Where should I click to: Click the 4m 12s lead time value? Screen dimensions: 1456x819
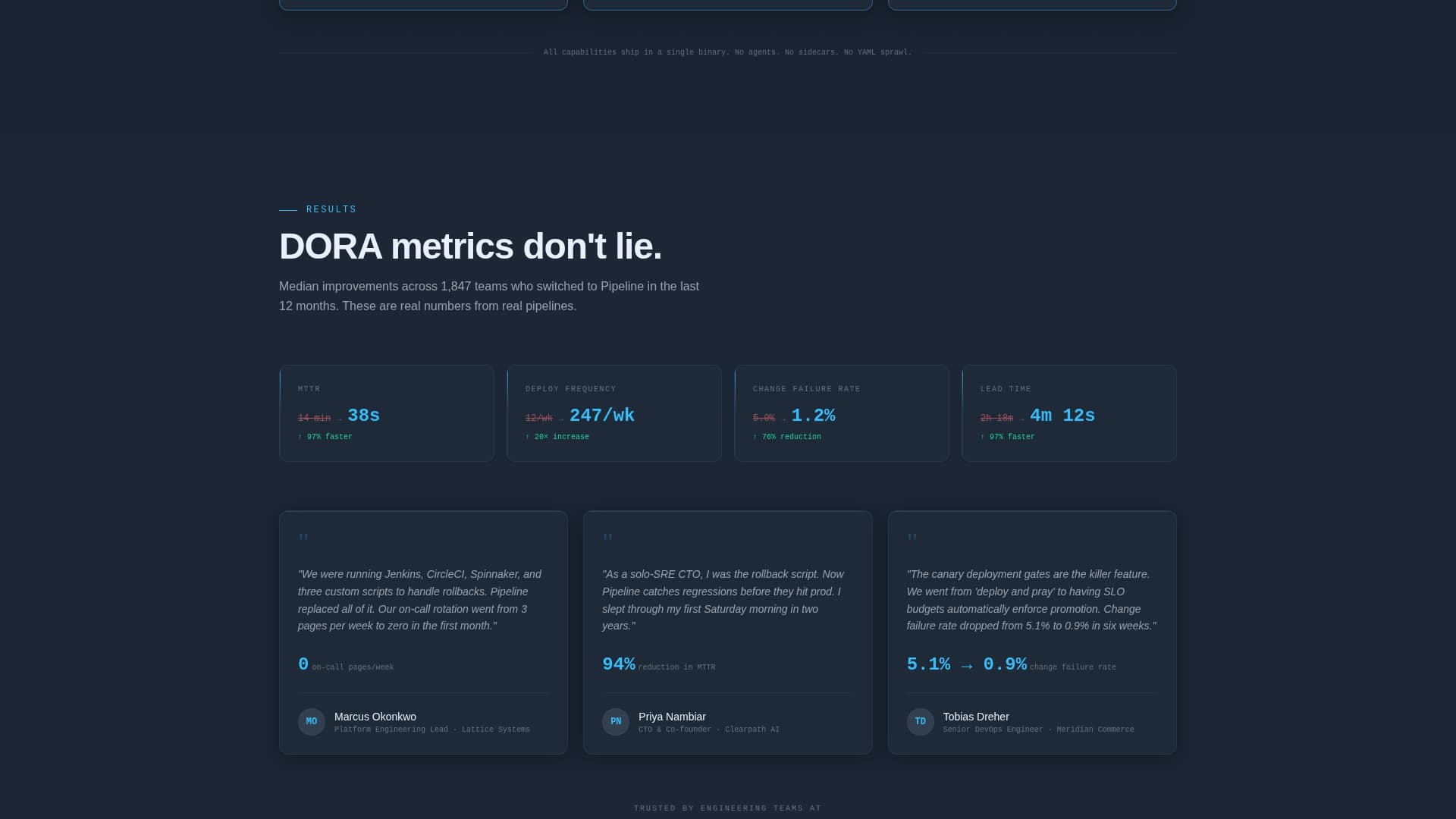click(1062, 416)
